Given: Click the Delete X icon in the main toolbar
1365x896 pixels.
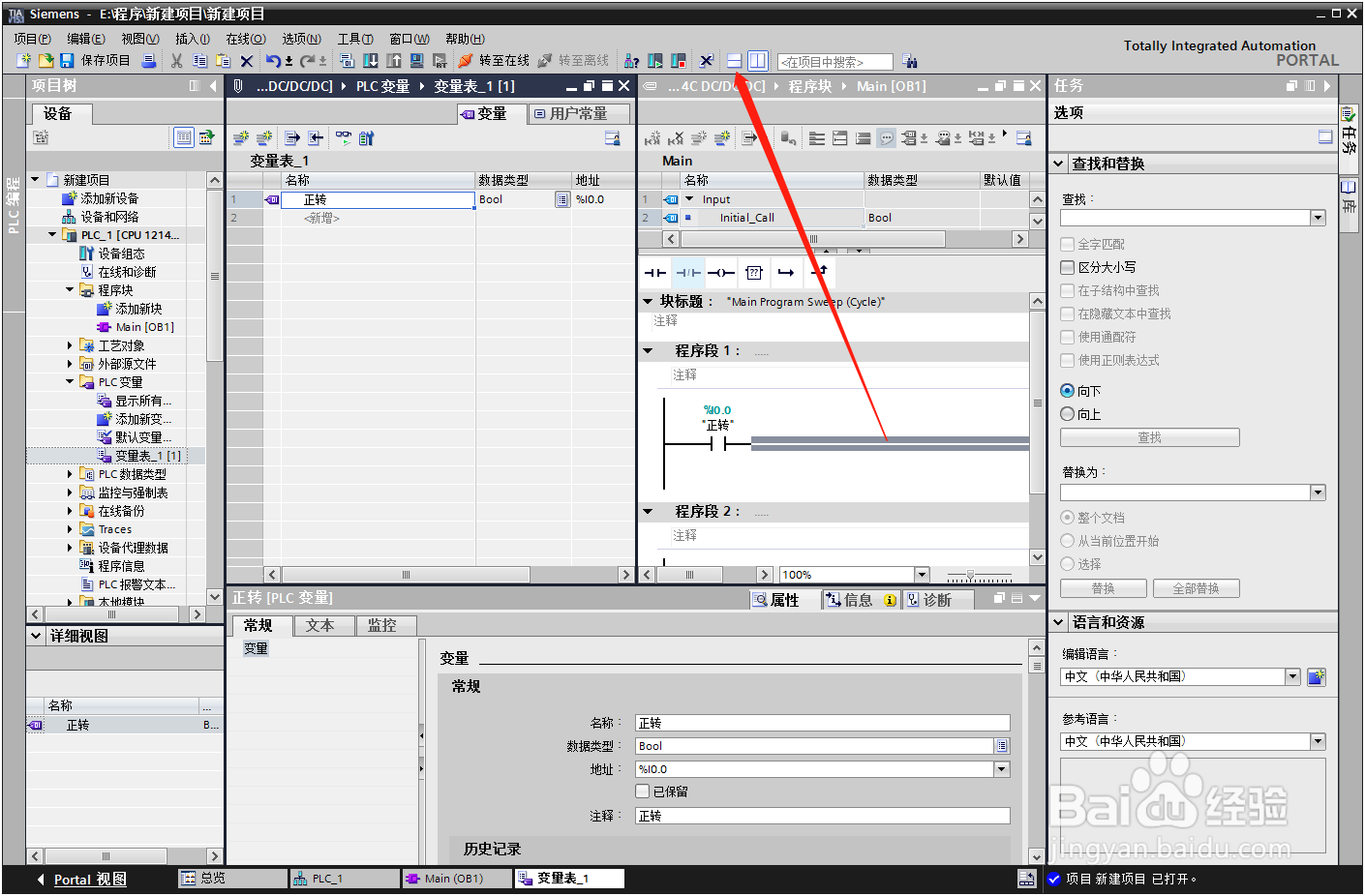Looking at the screenshot, I should tap(247, 61).
